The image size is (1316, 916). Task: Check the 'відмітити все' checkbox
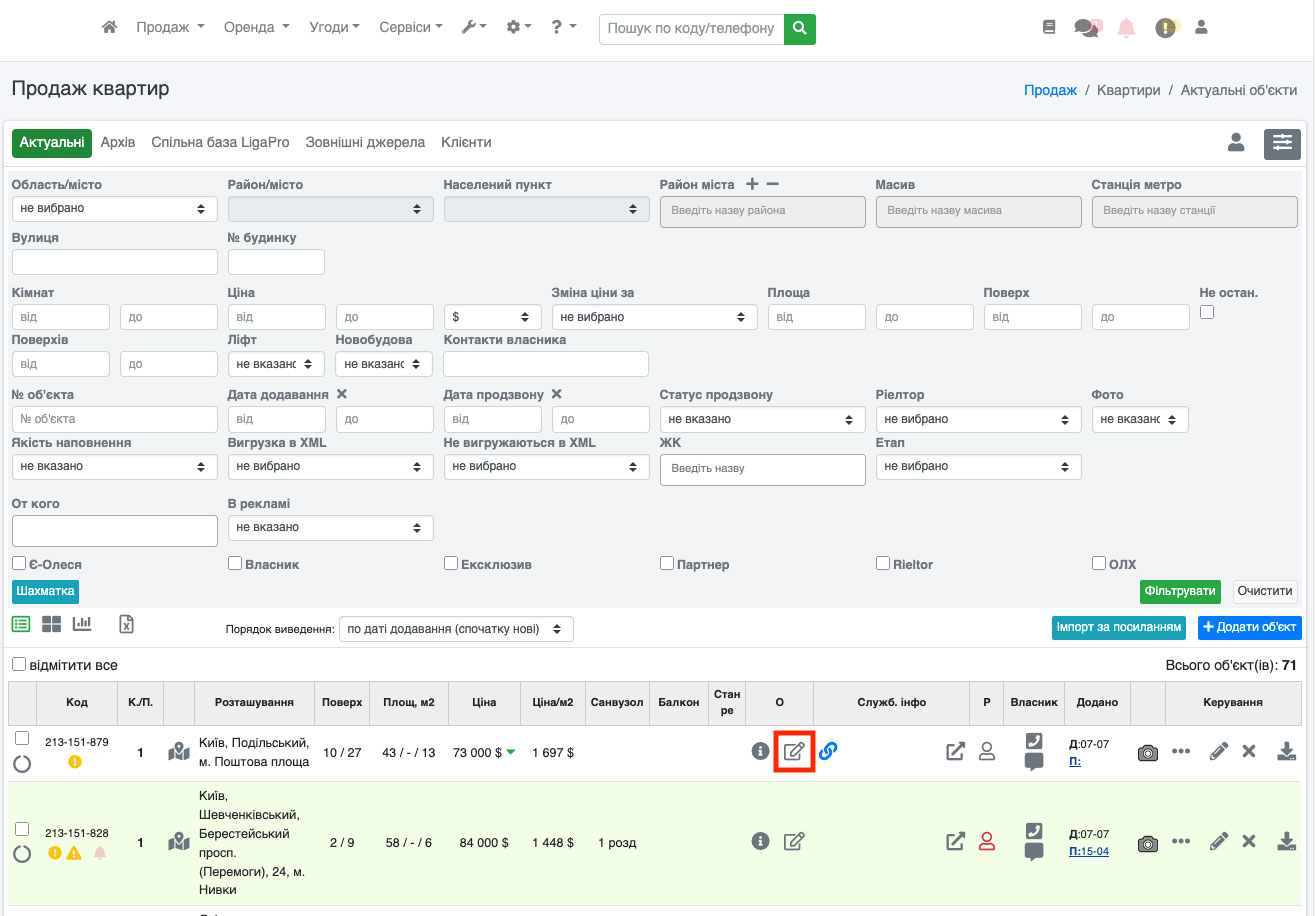click(19, 665)
